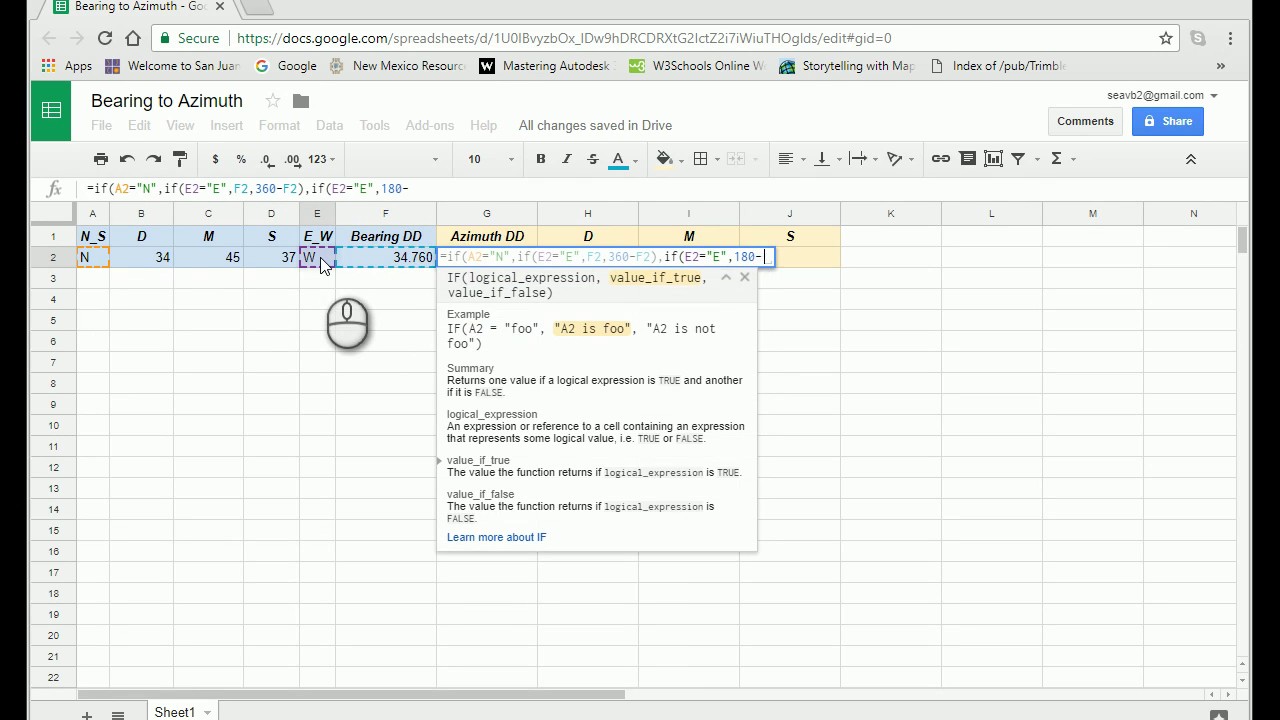Screen dimensions: 1280x720
Task: Click the blue Share button
Action: [1168, 121]
